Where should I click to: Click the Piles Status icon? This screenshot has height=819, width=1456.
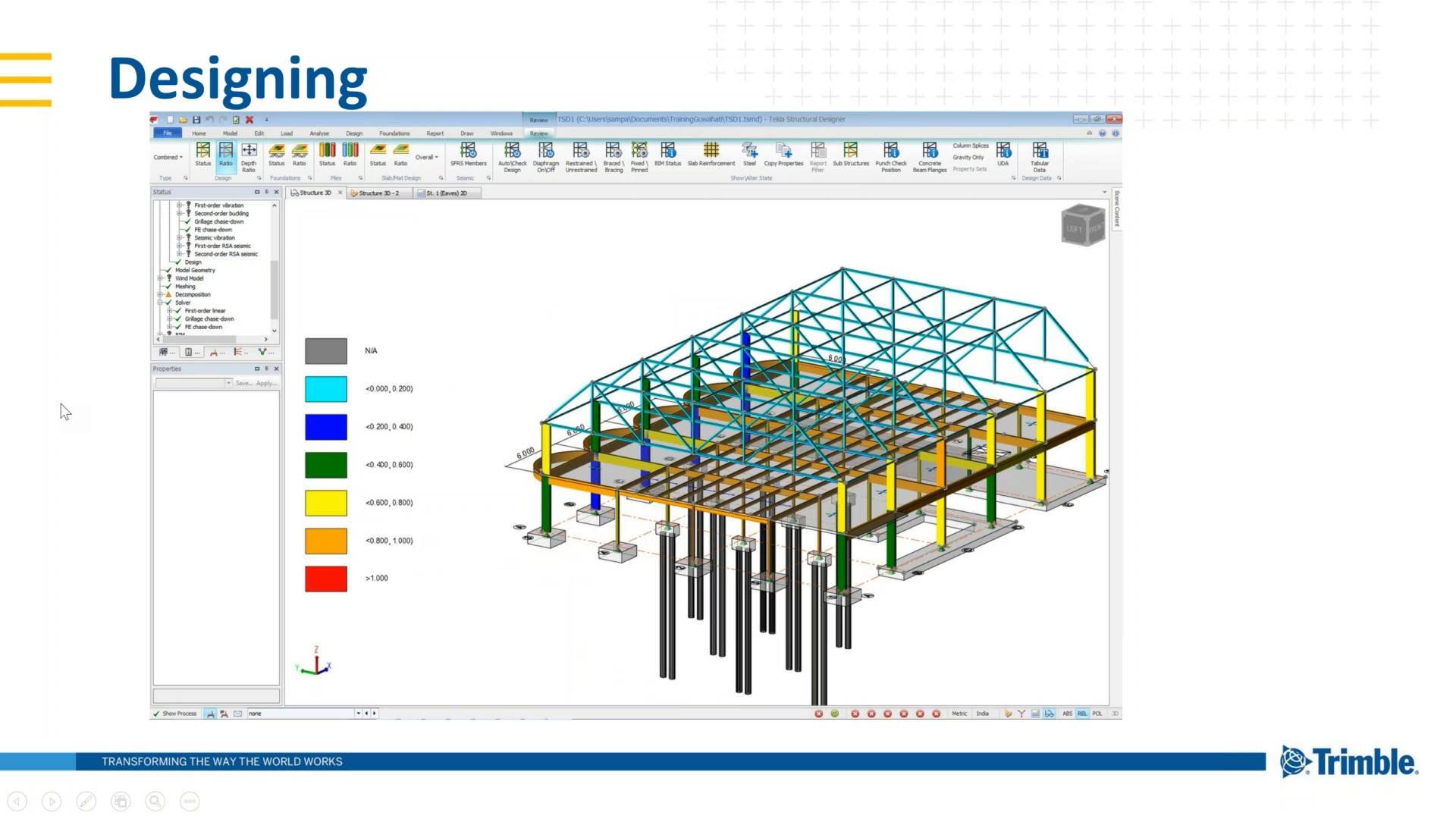[327, 154]
